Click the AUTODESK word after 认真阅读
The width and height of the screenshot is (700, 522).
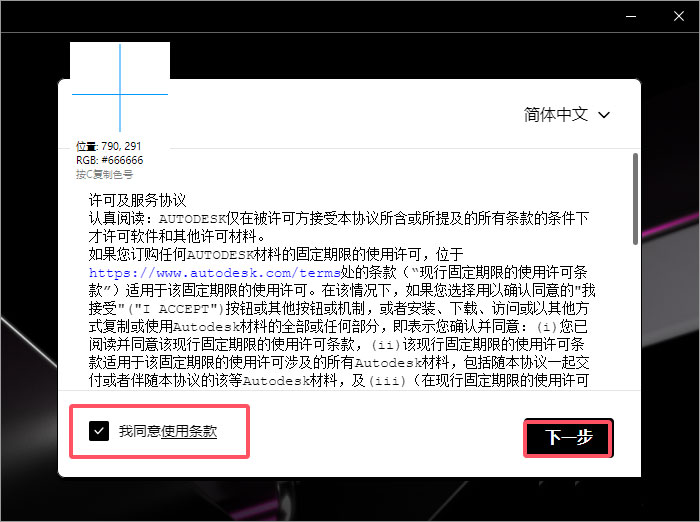[192, 219]
